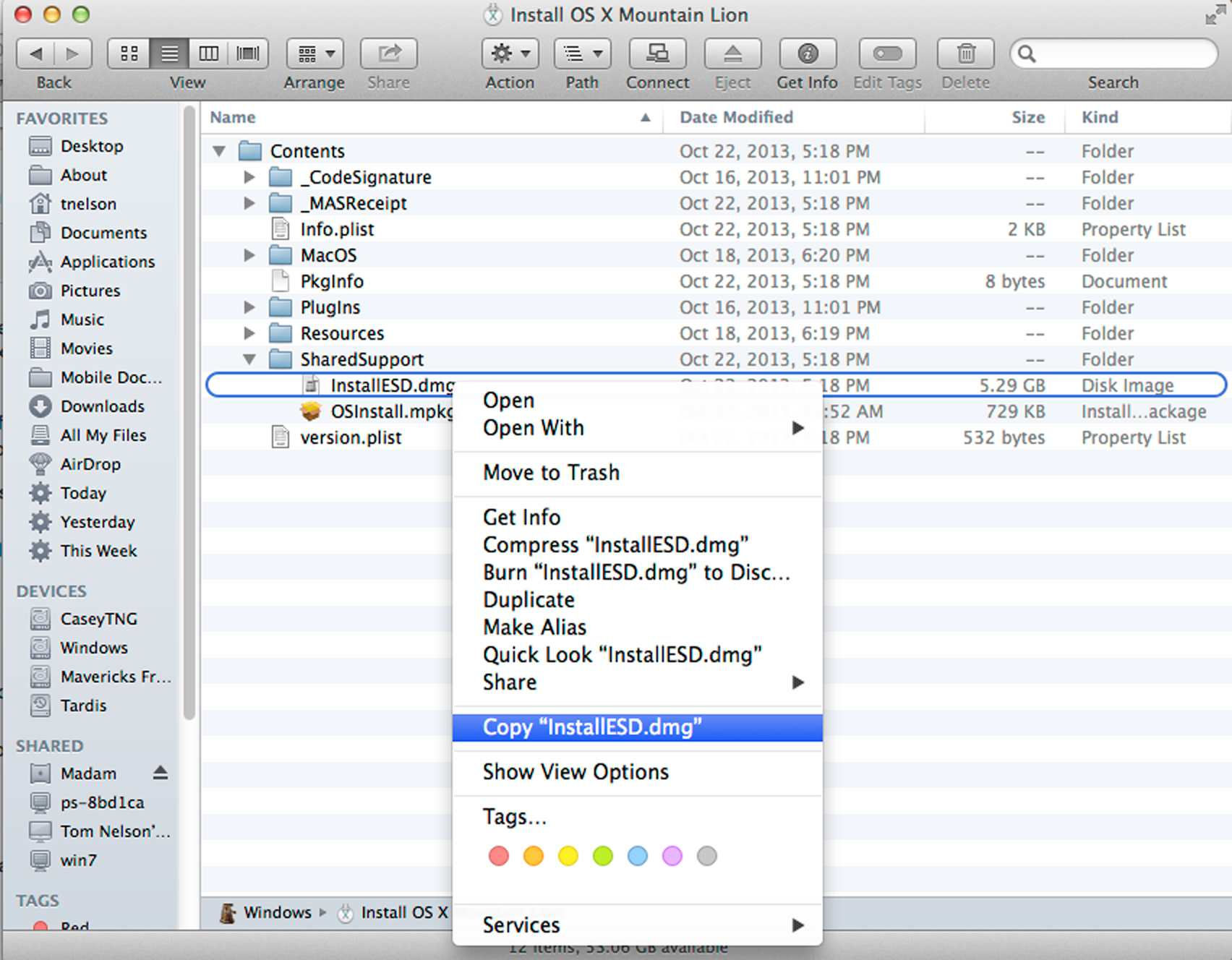Sort by the Size column header
1232x960 pixels.
pos(995,118)
